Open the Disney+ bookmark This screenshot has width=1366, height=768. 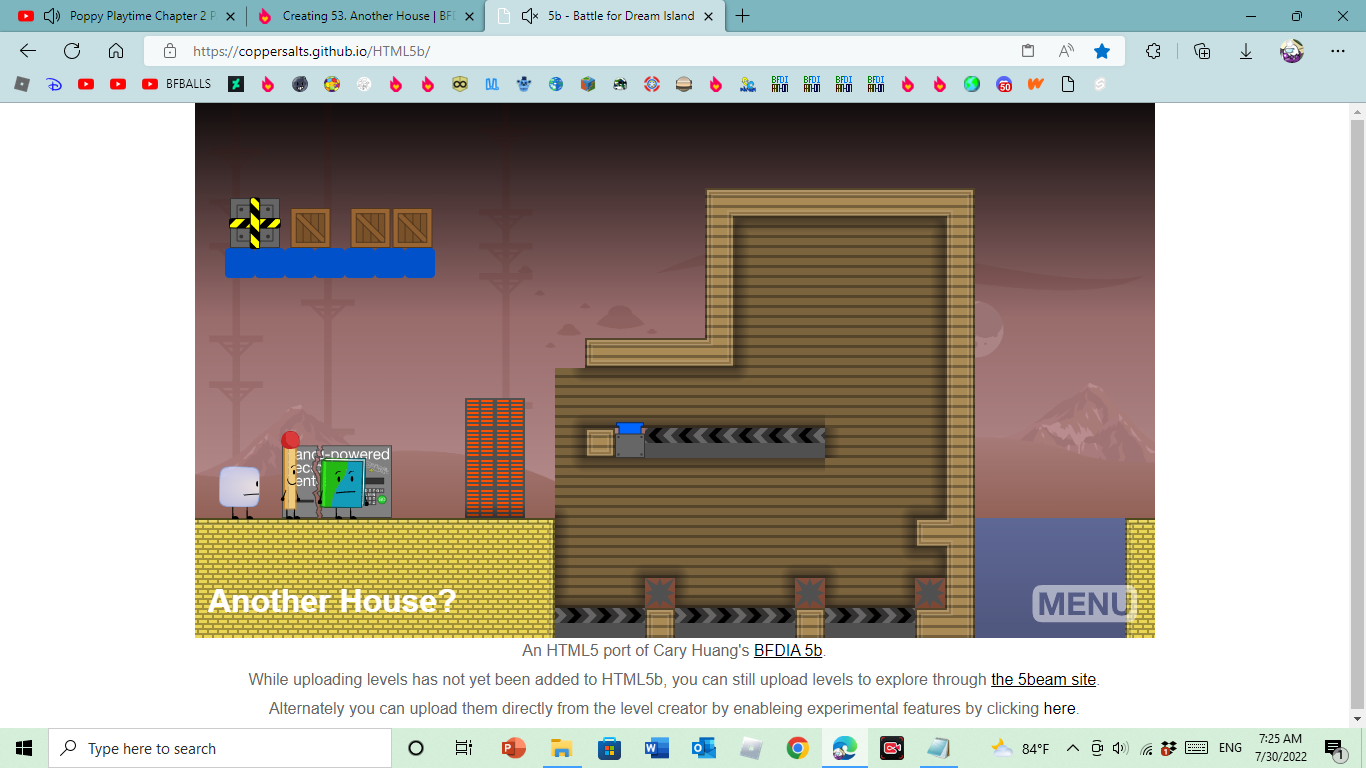(x=54, y=84)
